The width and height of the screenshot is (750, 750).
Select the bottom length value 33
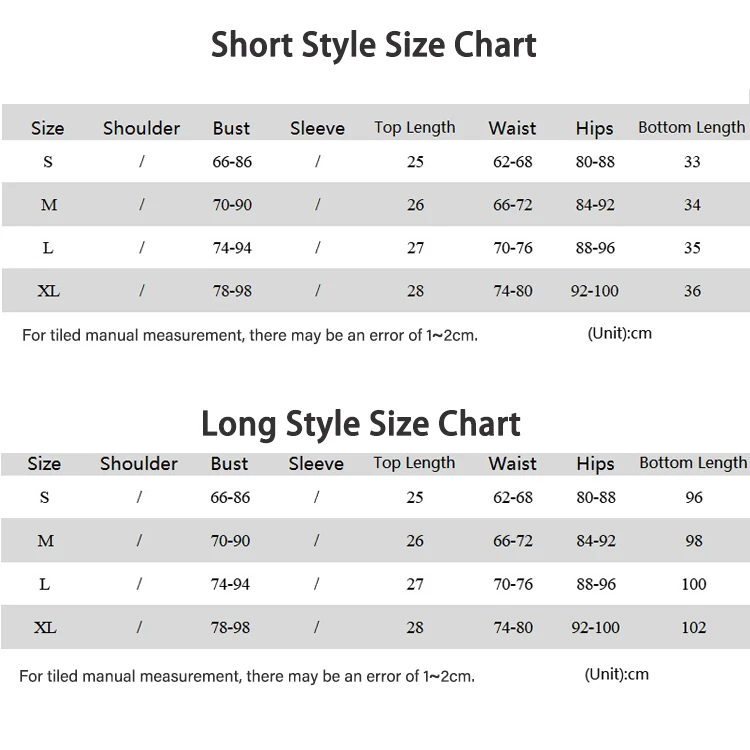coord(692,162)
